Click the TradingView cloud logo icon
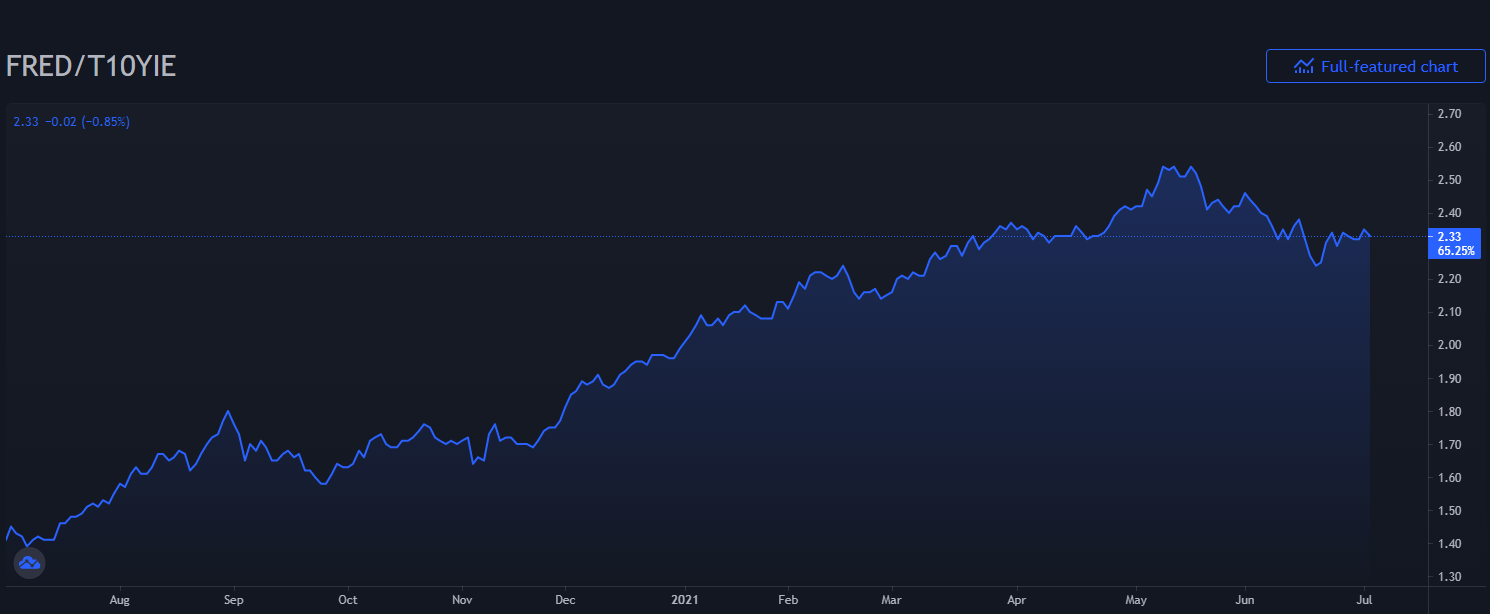Viewport: 1490px width, 614px height. tap(29, 563)
